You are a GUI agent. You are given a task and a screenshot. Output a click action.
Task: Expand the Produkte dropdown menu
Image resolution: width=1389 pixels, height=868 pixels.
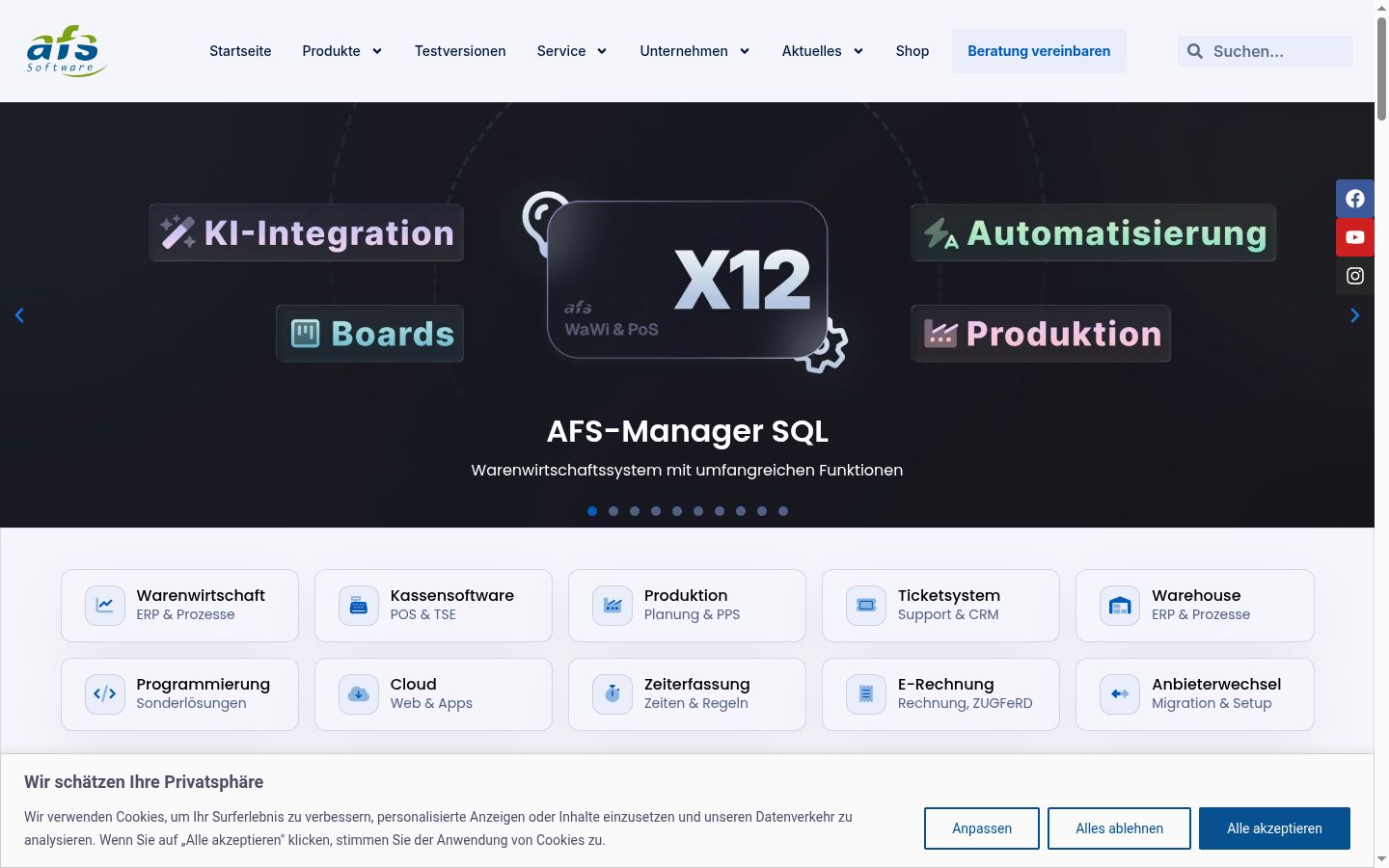(x=342, y=51)
